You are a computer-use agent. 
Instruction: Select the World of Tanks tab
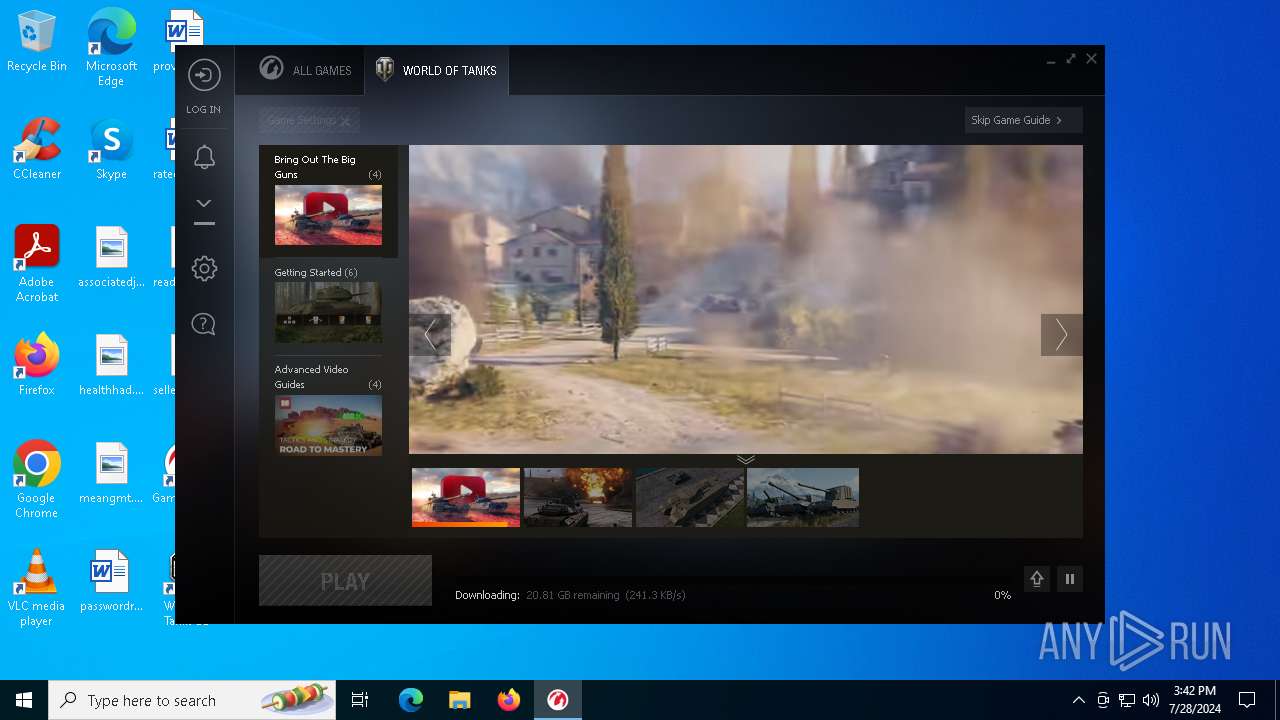point(436,70)
